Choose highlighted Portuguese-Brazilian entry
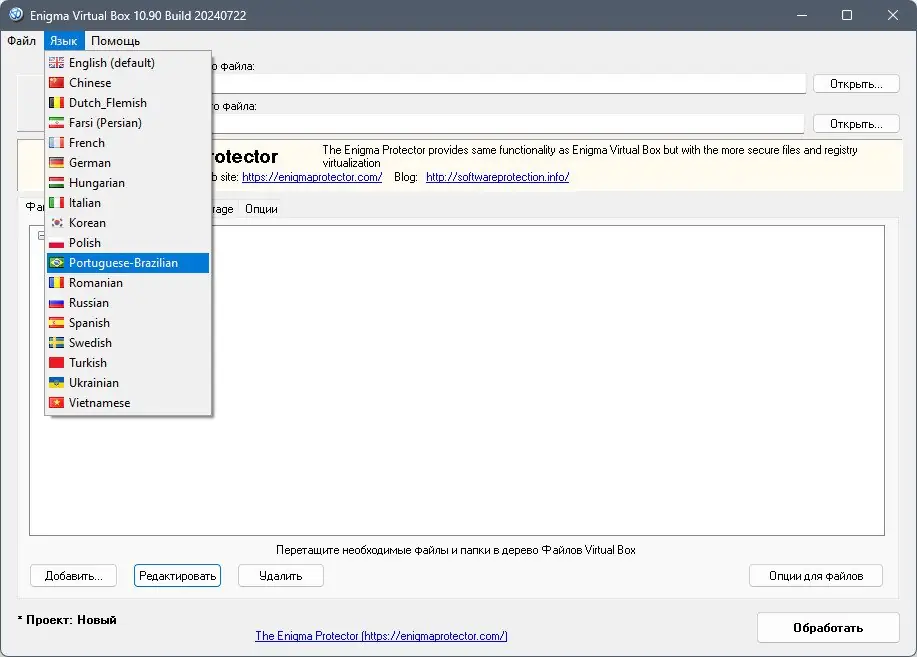This screenshot has height=657, width=917. tap(127, 263)
